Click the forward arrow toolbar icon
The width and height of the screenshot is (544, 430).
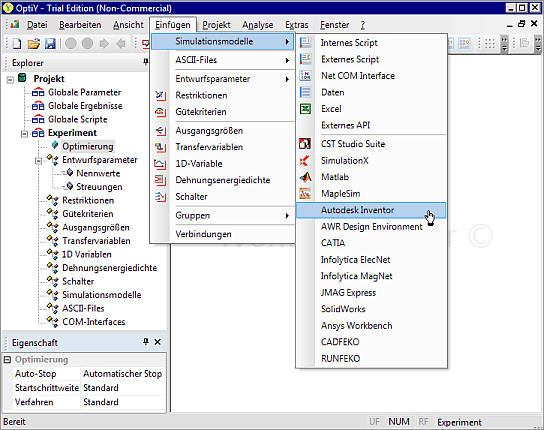(104, 44)
